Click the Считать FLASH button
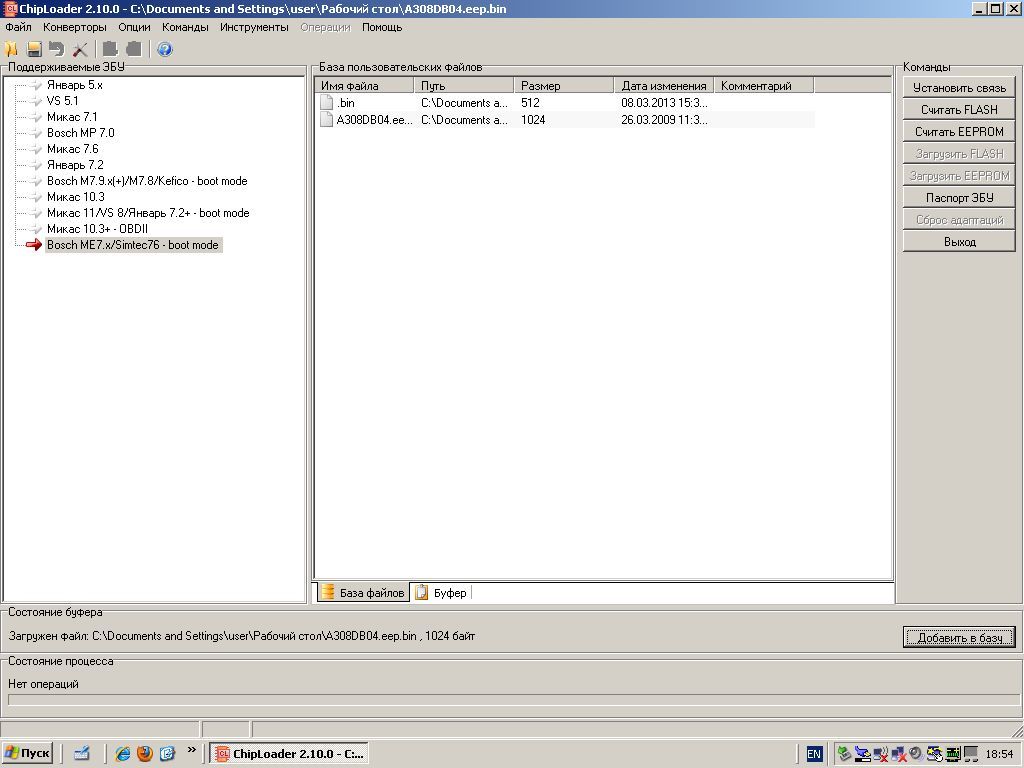This screenshot has height=768, width=1024. point(959,110)
